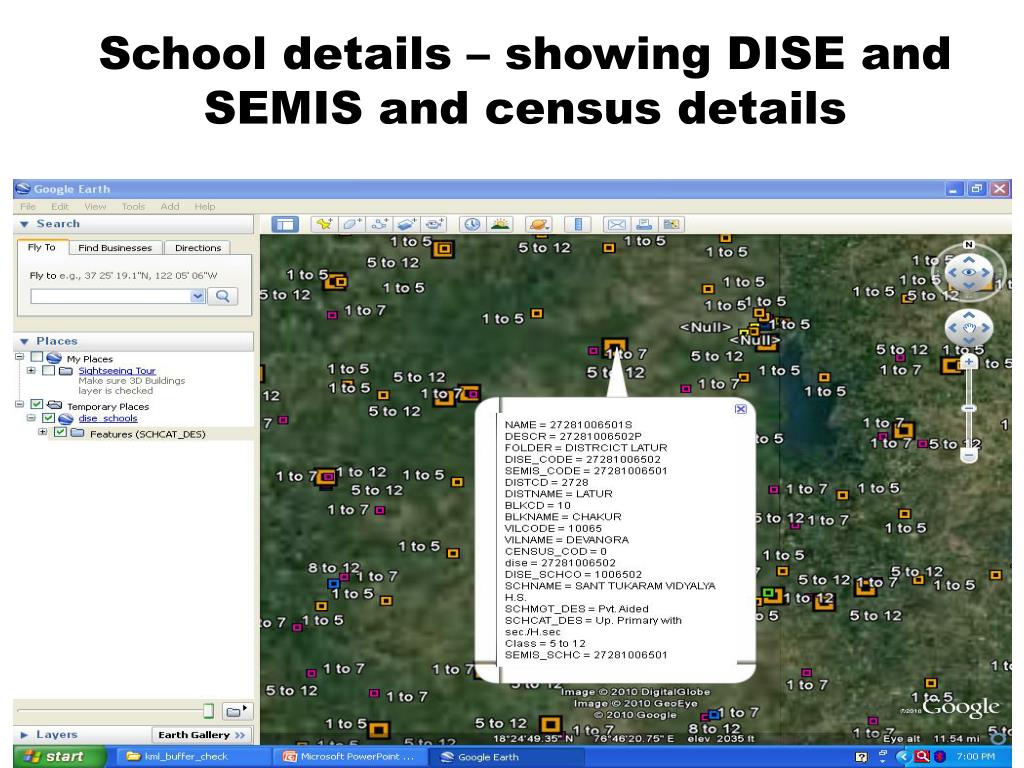This screenshot has height=768, width=1024.
Task: Expand the Features (SCHCAT_DES) folder
Action: (43, 432)
